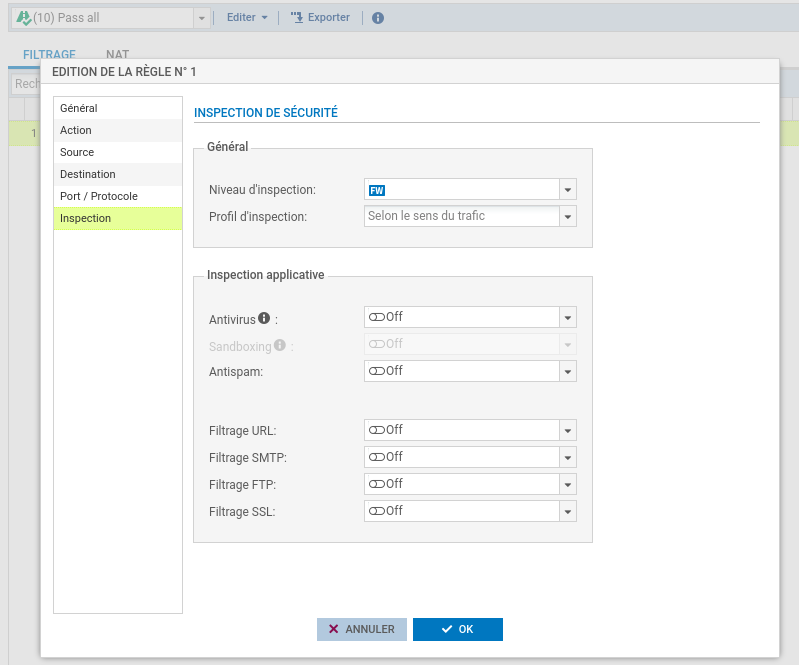Expand the Filtrage SSL dropdown arrow
Viewport: 799px width, 665px height.
click(567, 511)
